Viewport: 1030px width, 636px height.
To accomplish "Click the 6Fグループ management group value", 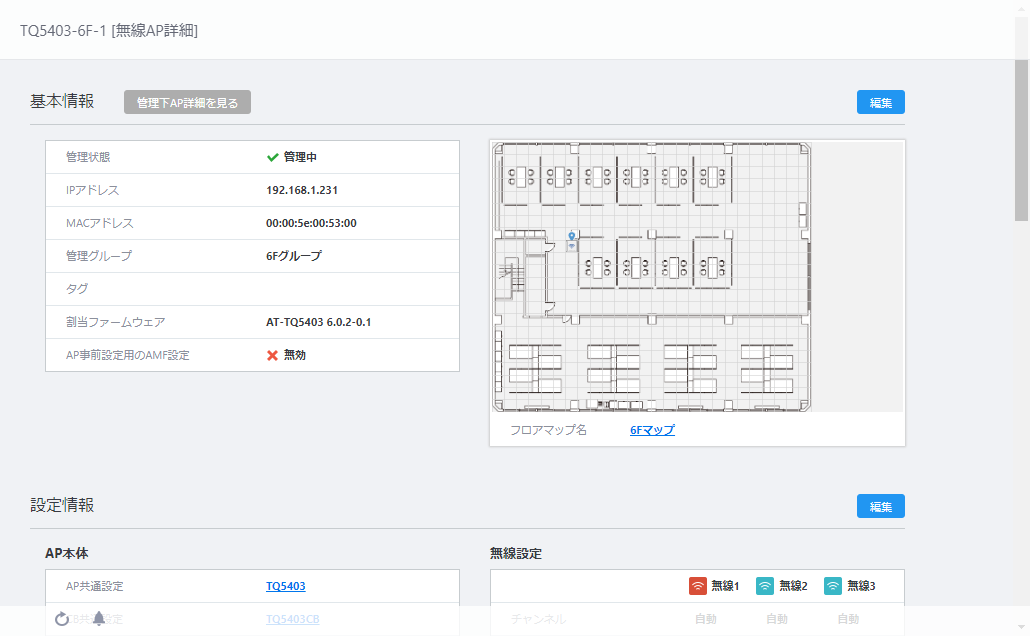I will point(294,256).
